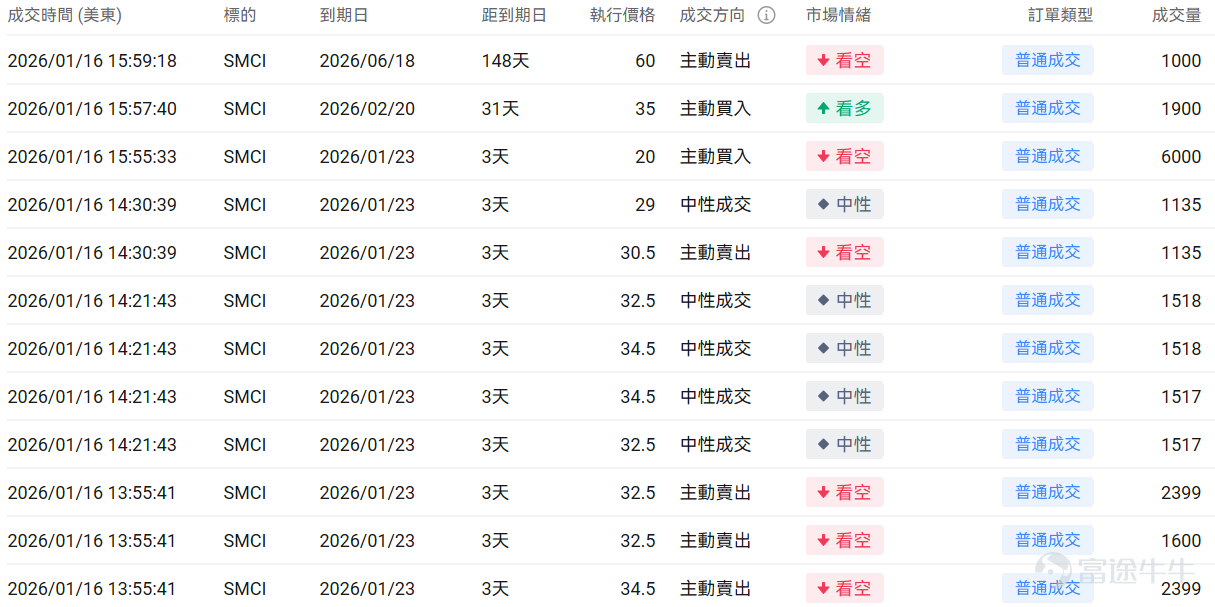Select the 148天 days-to-expiry cell
Screen dimensions: 1215x607
pyautogui.click(x=505, y=61)
